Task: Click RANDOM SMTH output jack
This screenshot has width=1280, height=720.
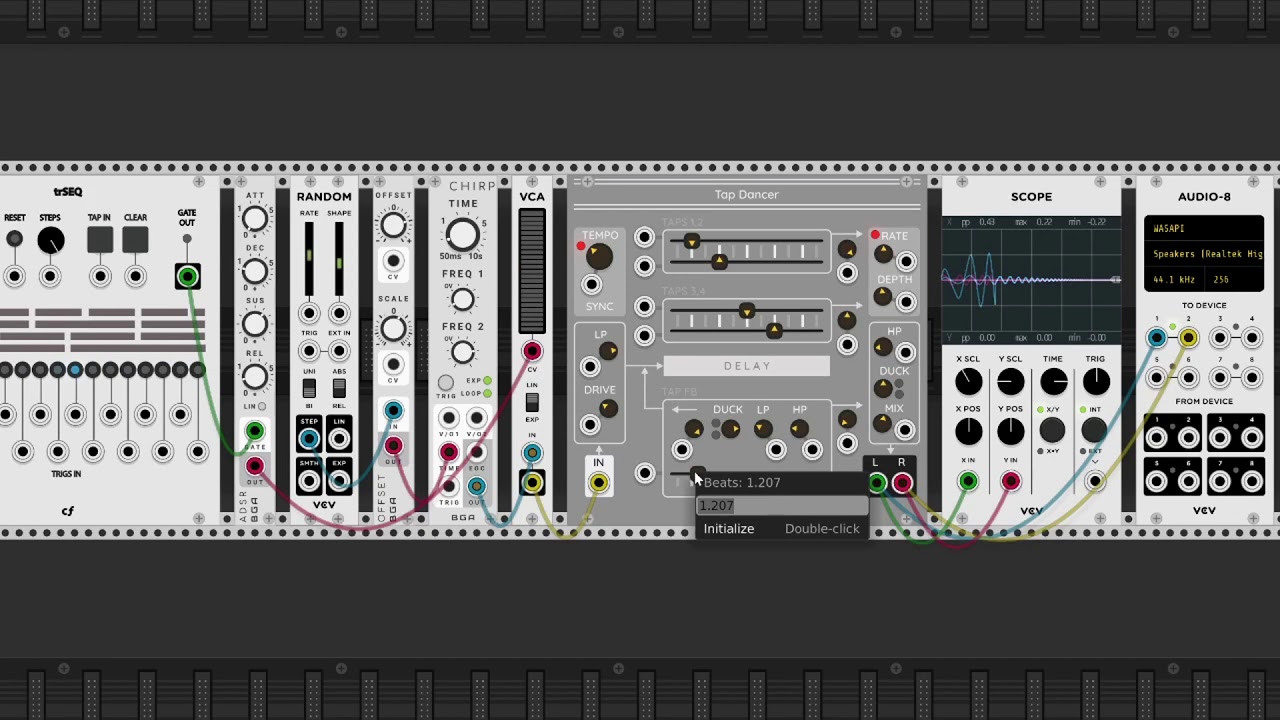Action: [x=309, y=481]
